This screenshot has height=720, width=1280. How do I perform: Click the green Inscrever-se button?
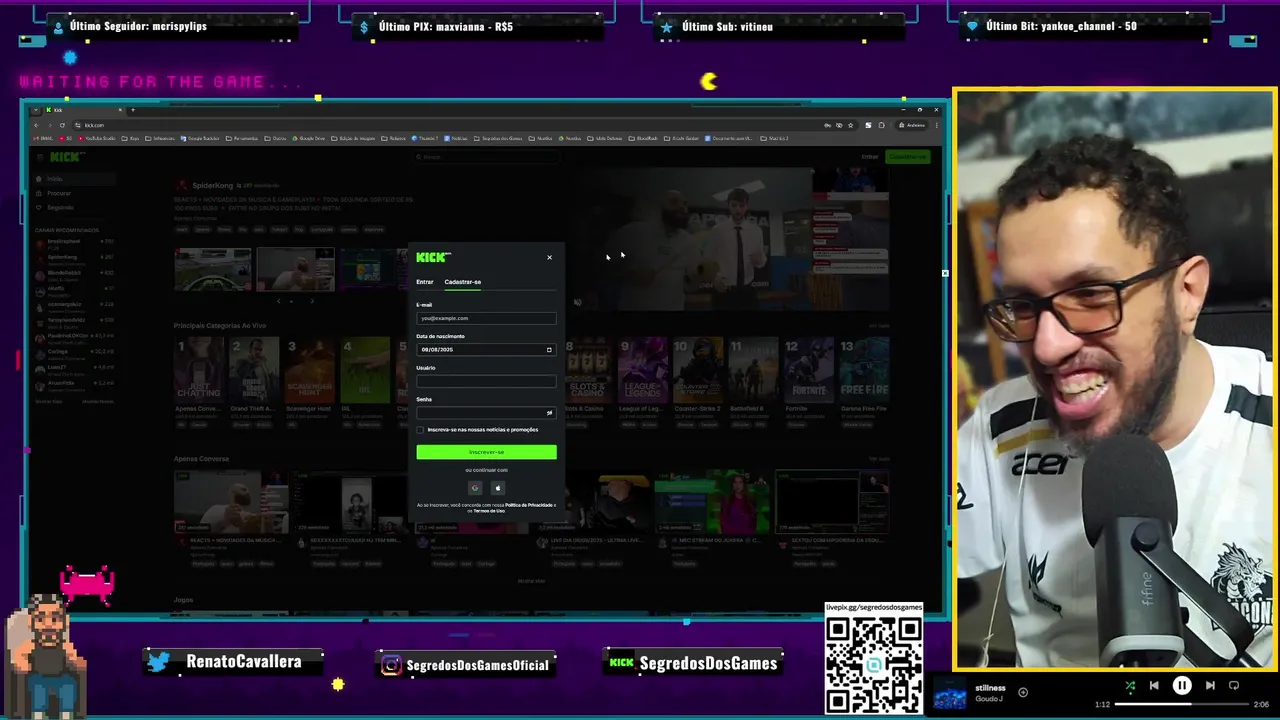pyautogui.click(x=486, y=452)
